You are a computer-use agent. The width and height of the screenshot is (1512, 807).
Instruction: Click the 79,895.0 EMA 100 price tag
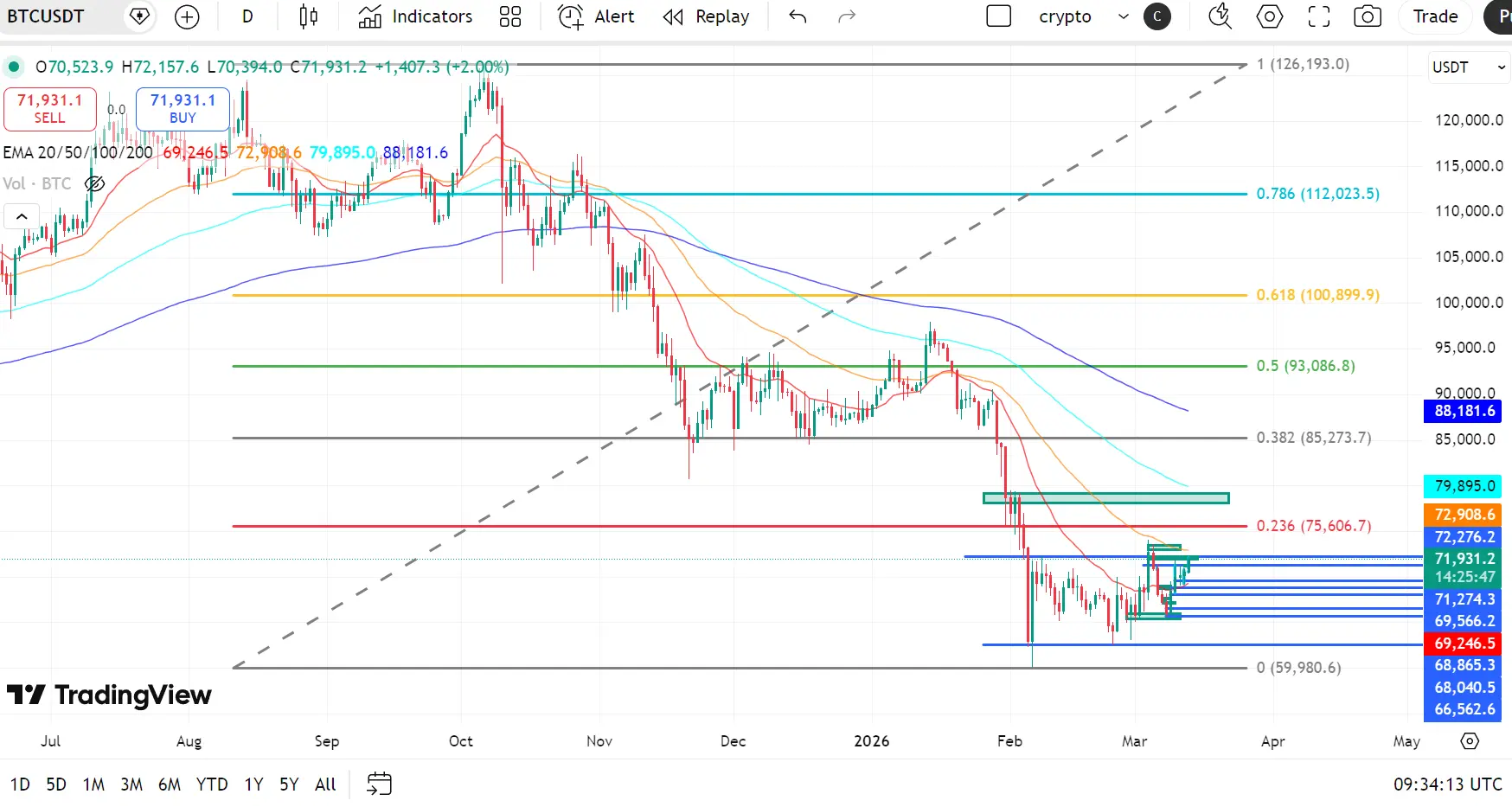pos(1464,486)
